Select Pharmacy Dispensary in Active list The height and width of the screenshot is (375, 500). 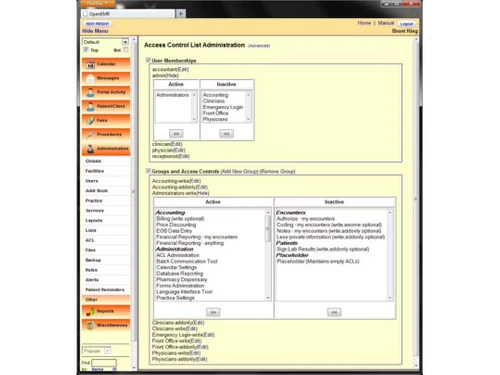pyautogui.click(x=181, y=279)
